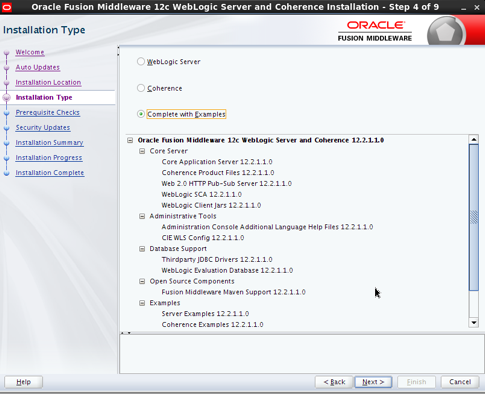Click the component tree scrollbar thumb
The width and height of the screenshot is (485, 394).
click(x=473, y=217)
